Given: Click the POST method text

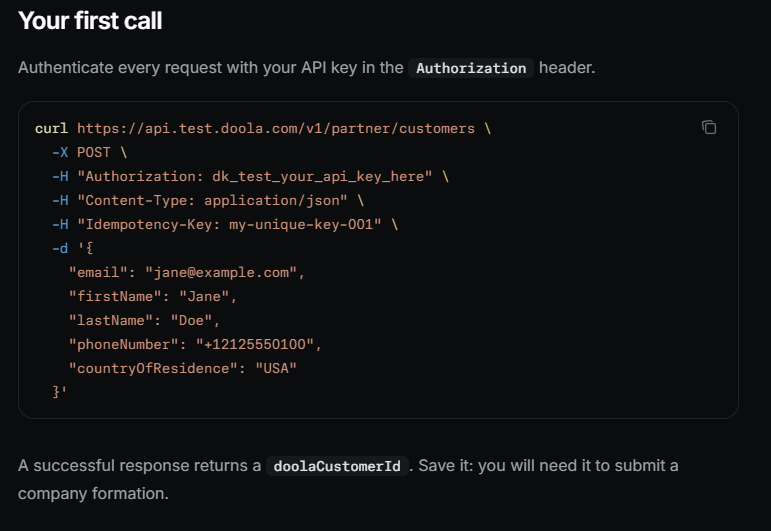Looking at the screenshot, I should pos(93,152).
